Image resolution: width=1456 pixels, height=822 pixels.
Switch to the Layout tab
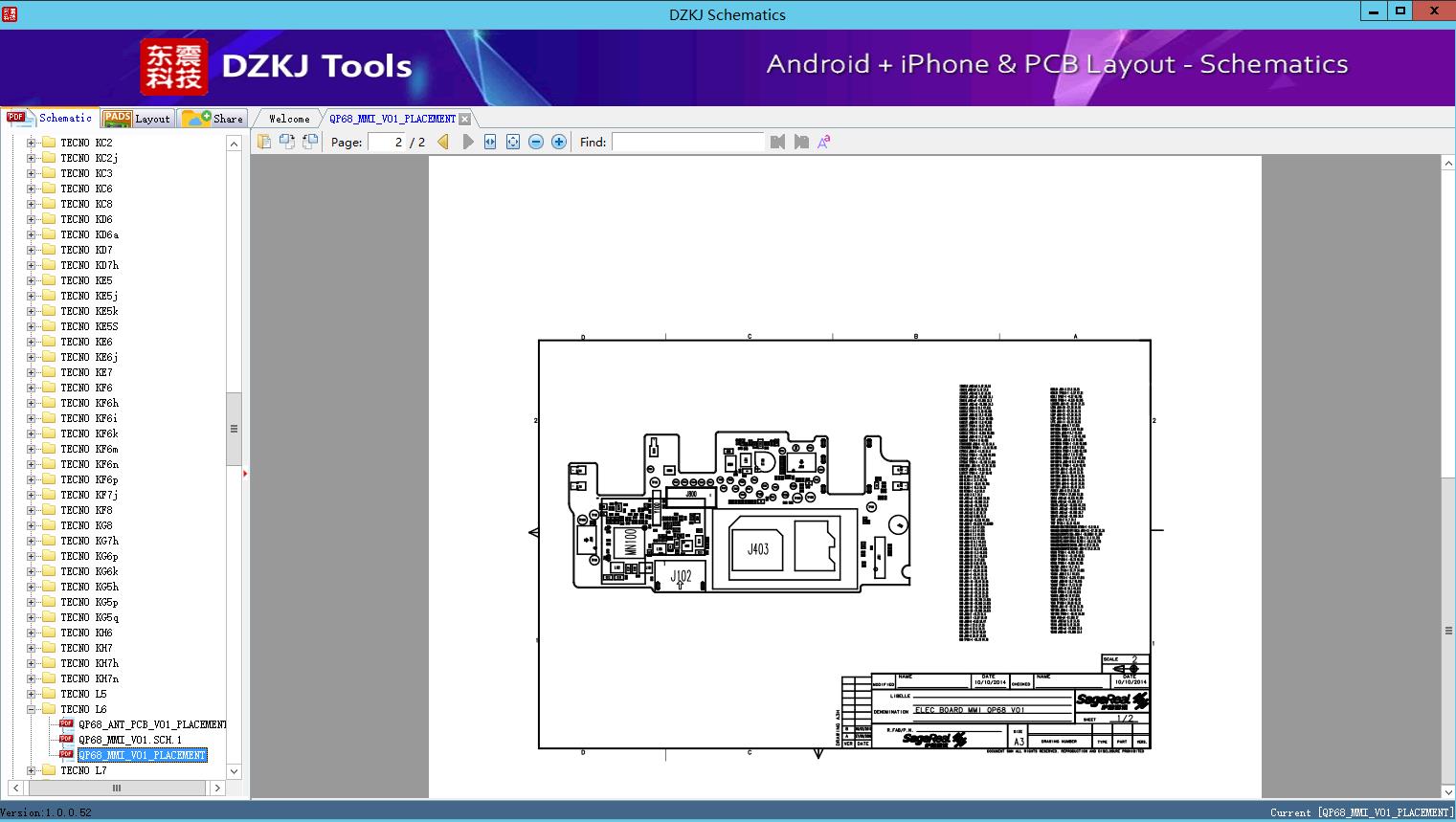click(x=137, y=119)
